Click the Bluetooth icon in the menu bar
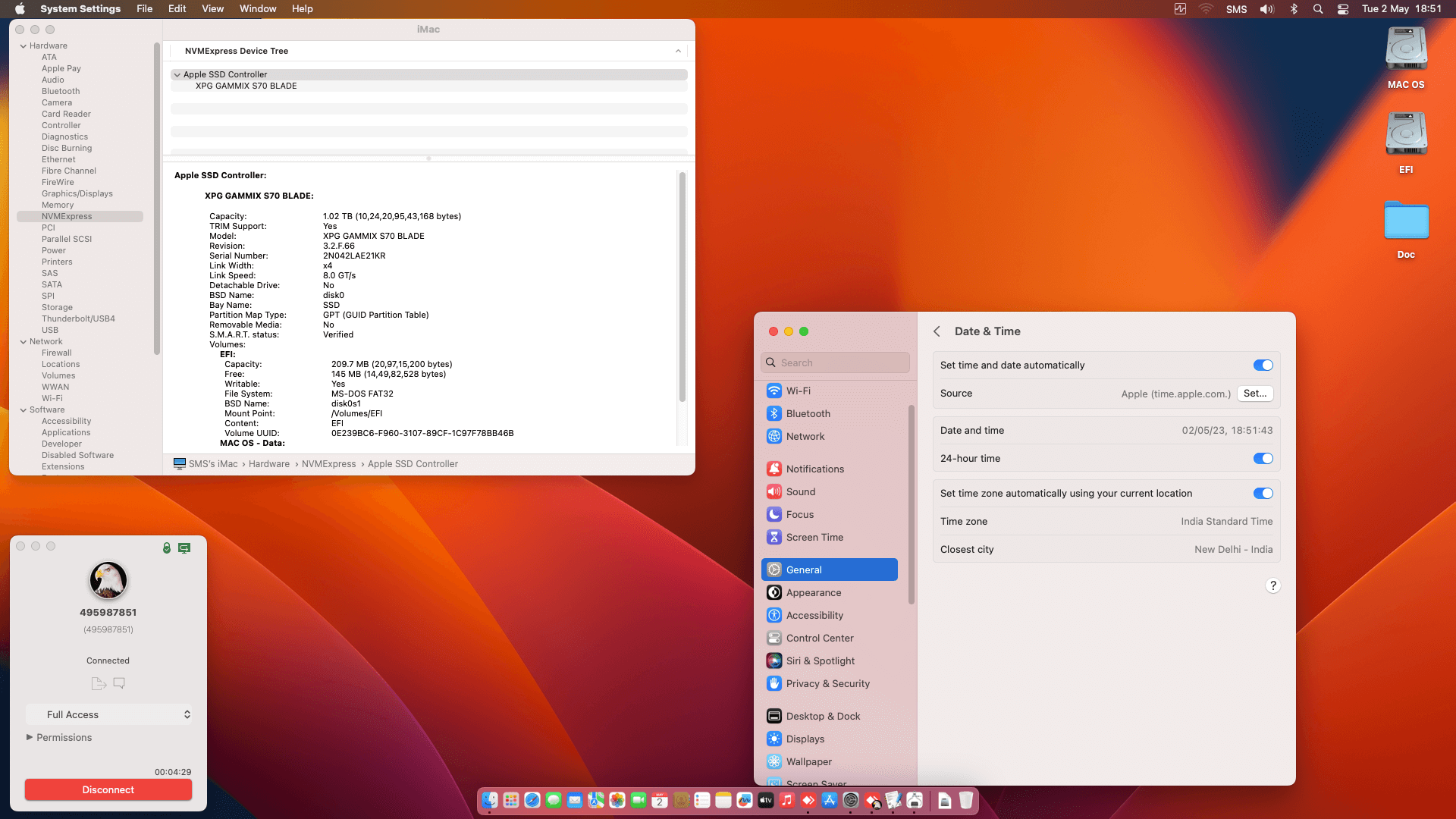Viewport: 1456px width, 819px height. click(x=1294, y=9)
